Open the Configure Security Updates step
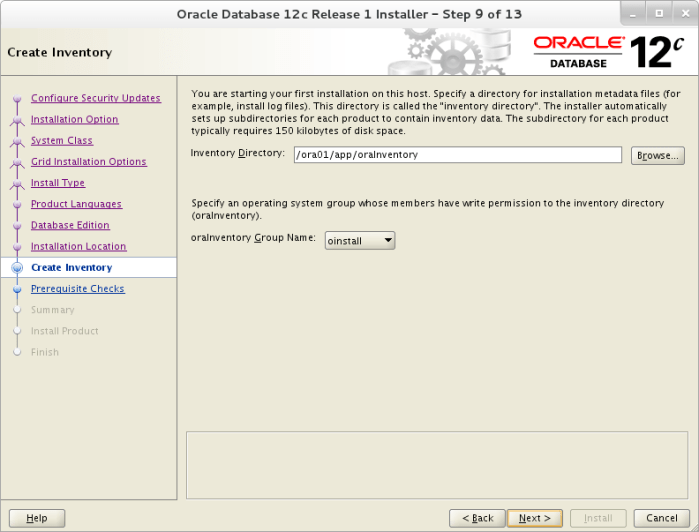Image resolution: width=699 pixels, height=532 pixels. (x=95, y=98)
